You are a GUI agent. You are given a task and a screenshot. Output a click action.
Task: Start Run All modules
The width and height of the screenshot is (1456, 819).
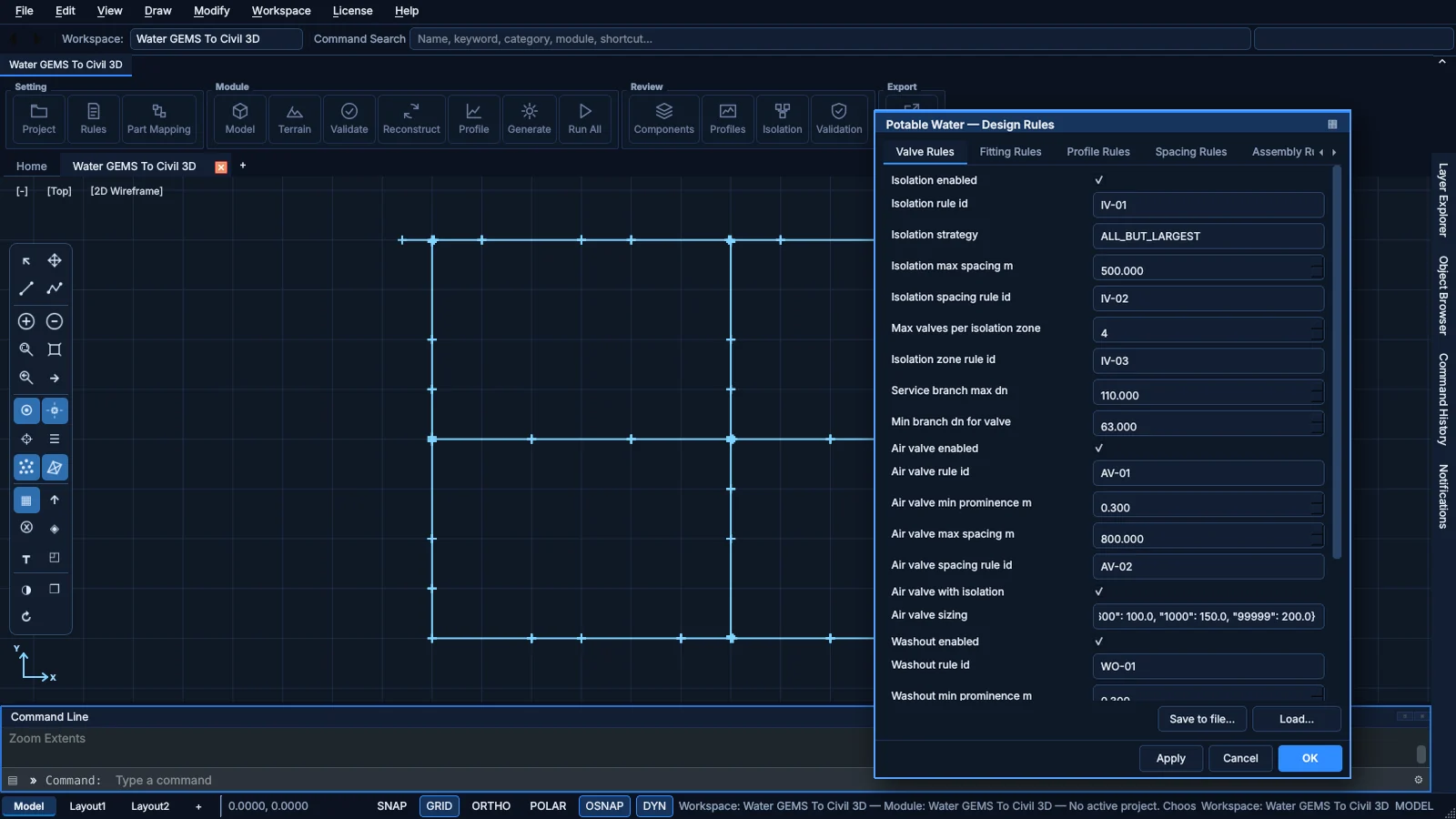(x=584, y=119)
